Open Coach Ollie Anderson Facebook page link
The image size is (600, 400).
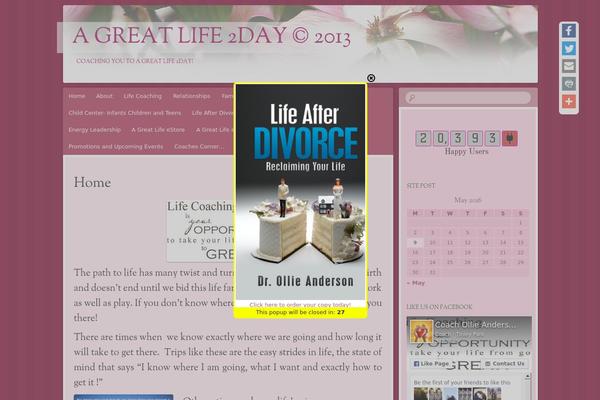(475, 325)
